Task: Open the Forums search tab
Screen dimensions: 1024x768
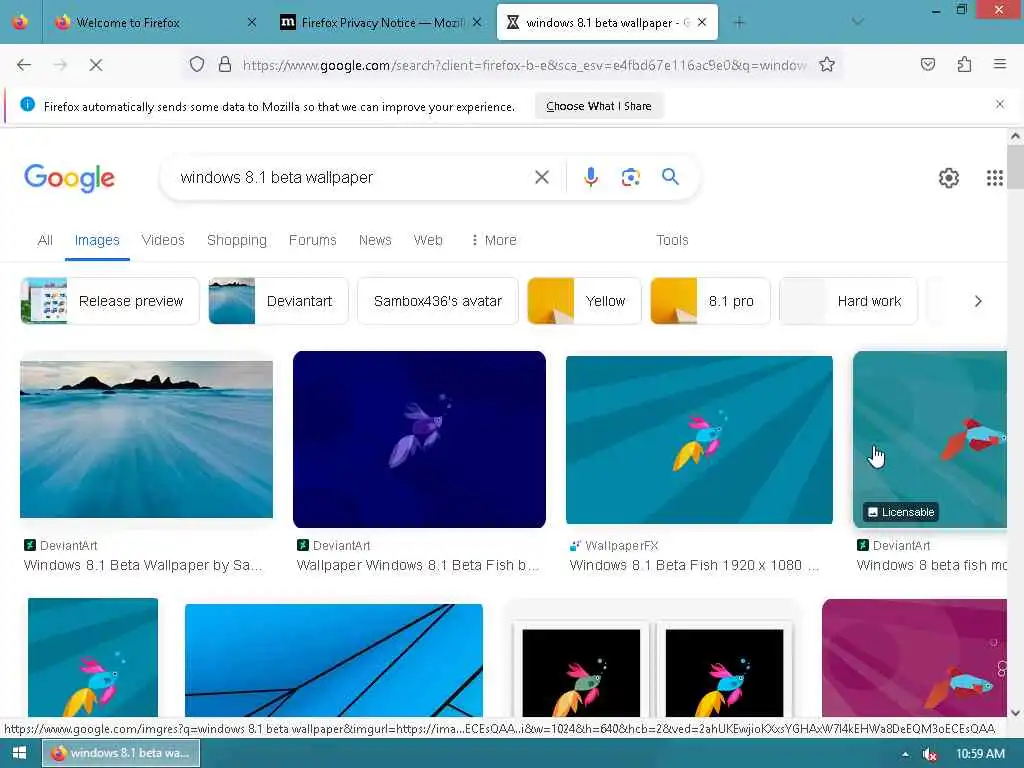Action: coord(312,240)
